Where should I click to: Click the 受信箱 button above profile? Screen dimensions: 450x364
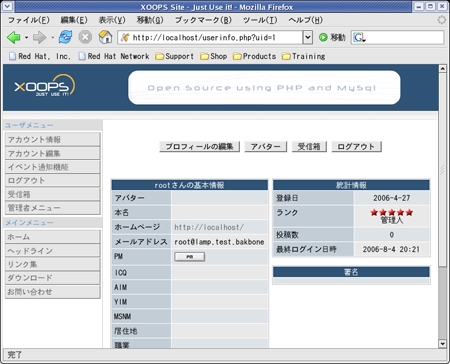(x=309, y=146)
